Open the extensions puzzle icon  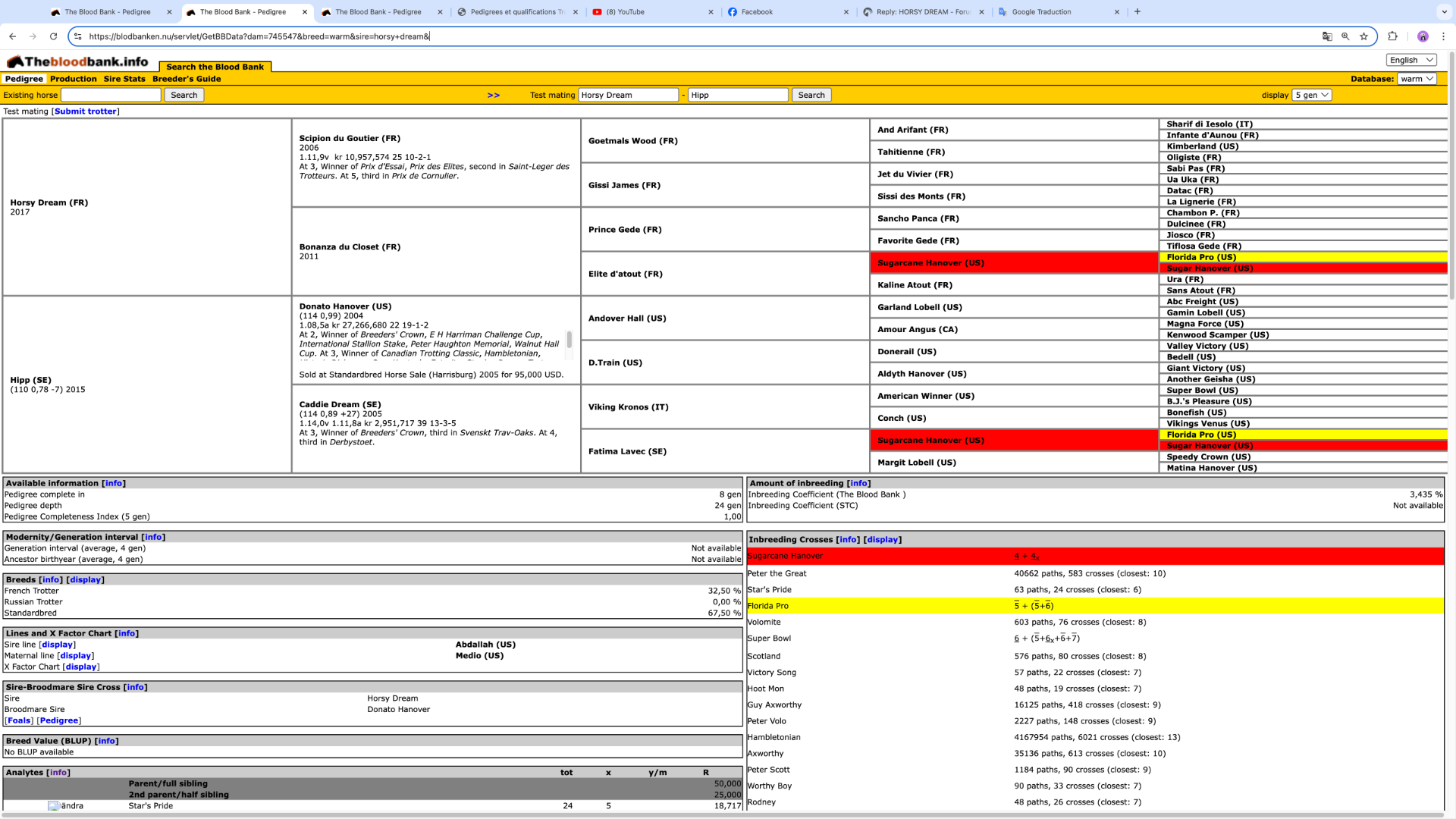pyautogui.click(x=1392, y=36)
